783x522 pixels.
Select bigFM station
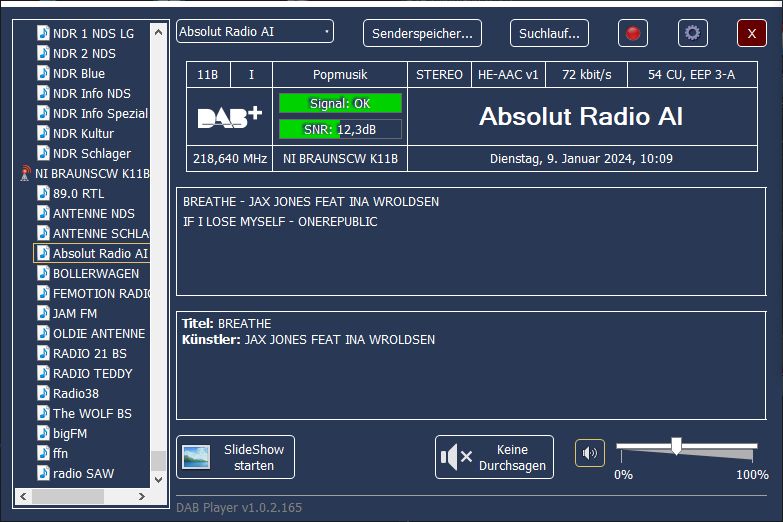tap(69, 433)
